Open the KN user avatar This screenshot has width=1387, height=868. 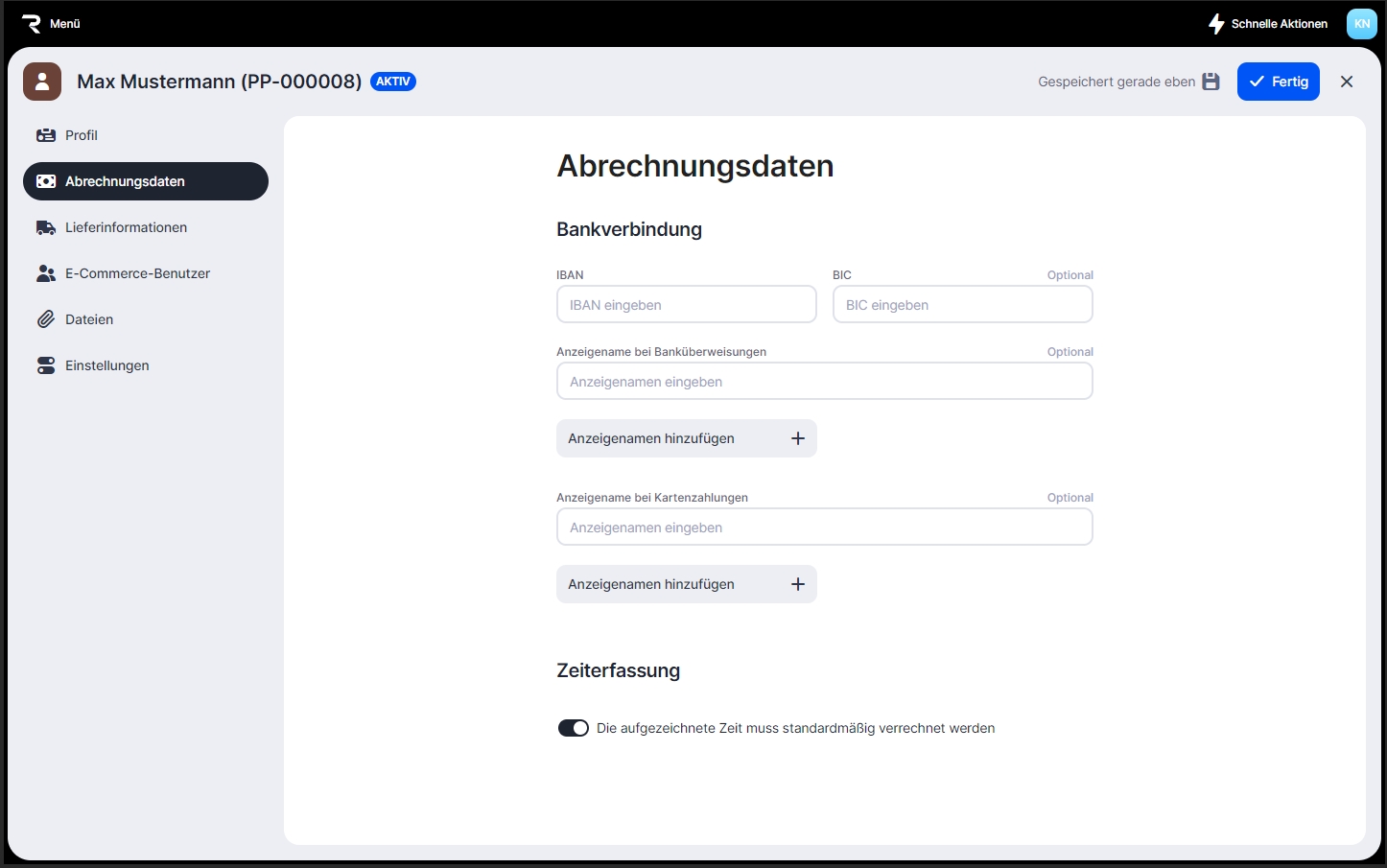tap(1361, 24)
